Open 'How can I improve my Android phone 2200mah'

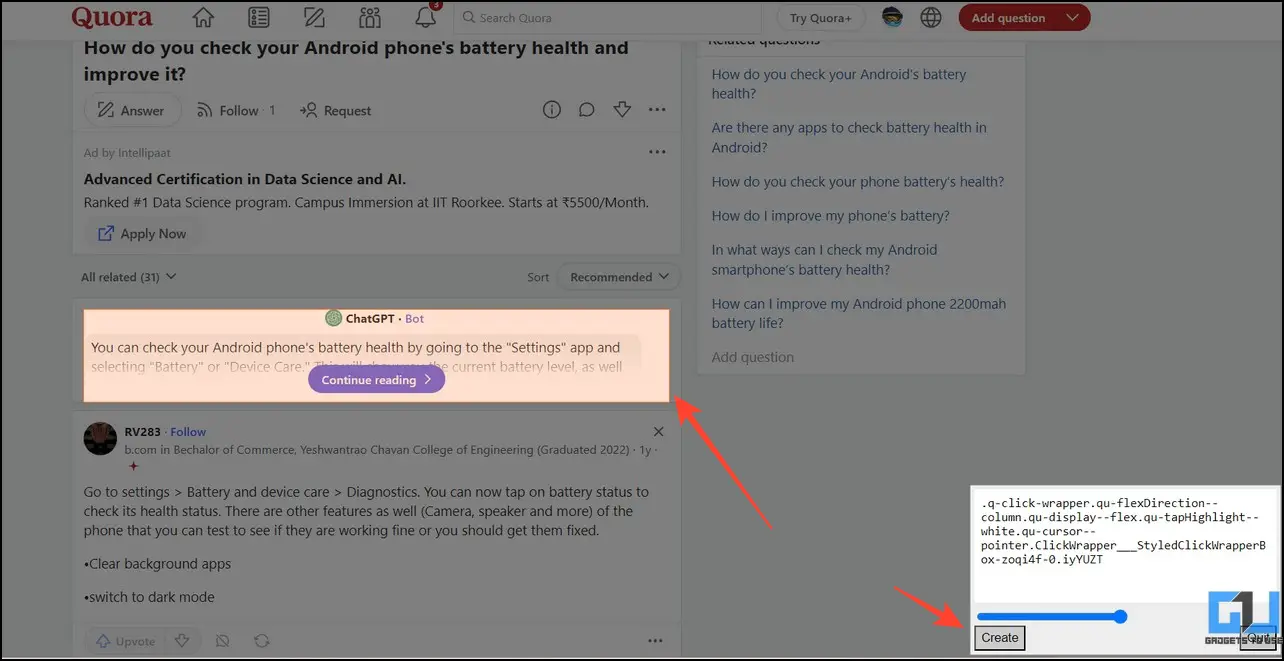click(x=859, y=314)
